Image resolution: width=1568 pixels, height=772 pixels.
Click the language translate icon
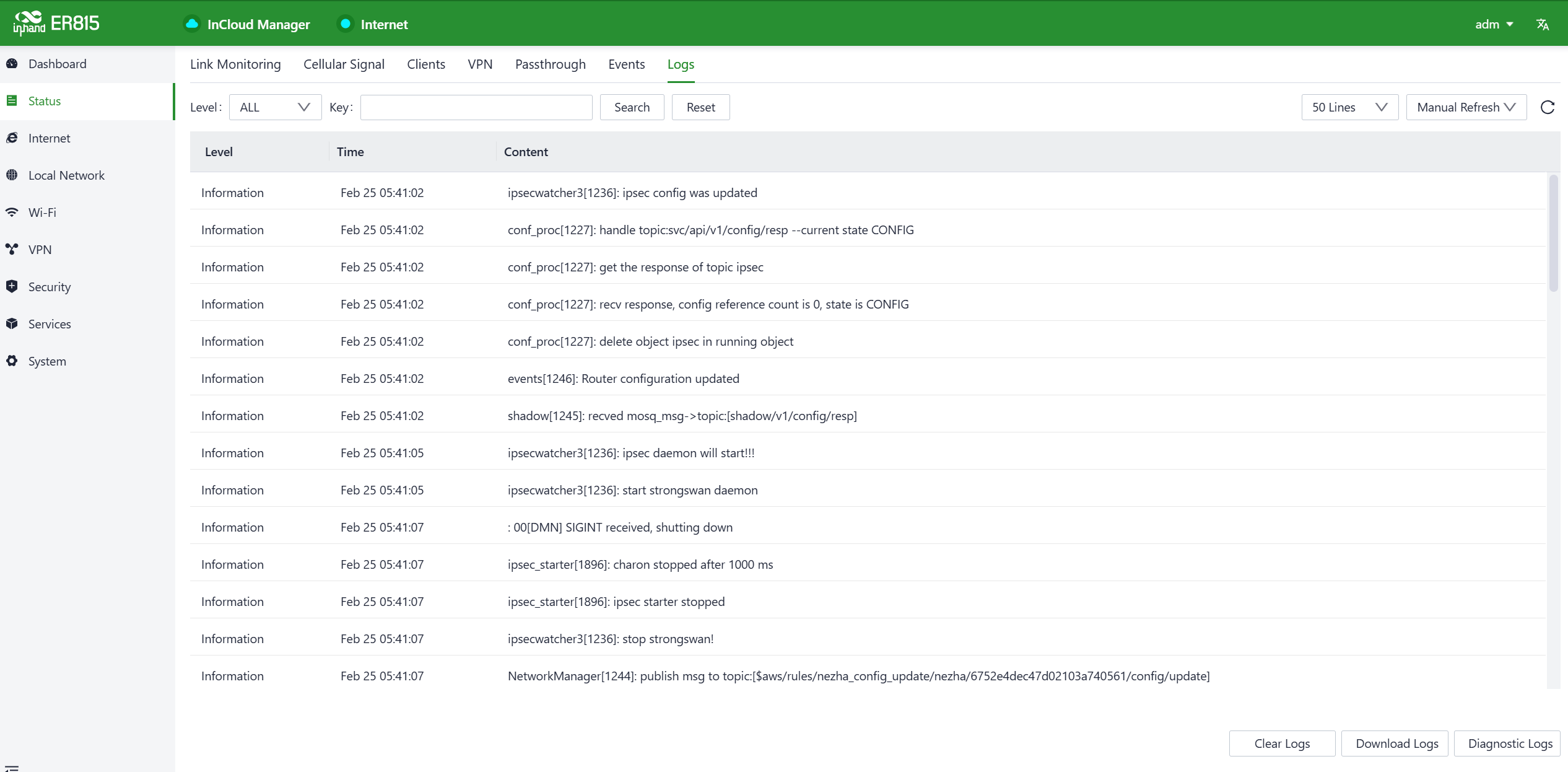tap(1543, 24)
